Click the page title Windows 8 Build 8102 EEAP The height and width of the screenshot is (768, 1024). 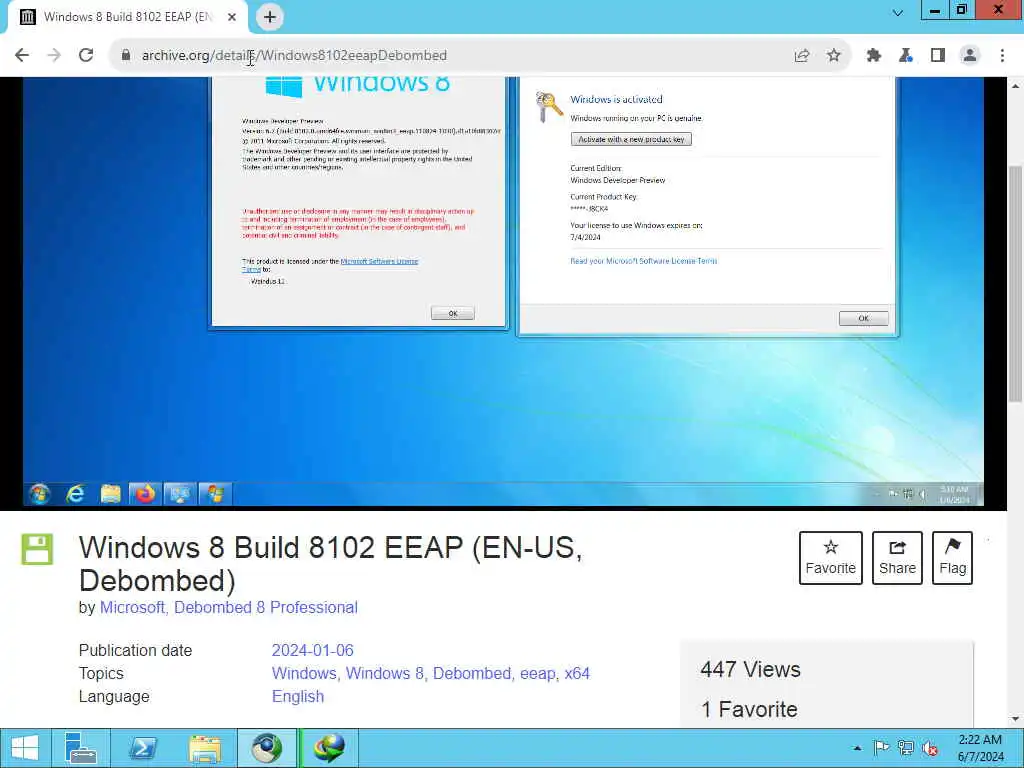330,564
